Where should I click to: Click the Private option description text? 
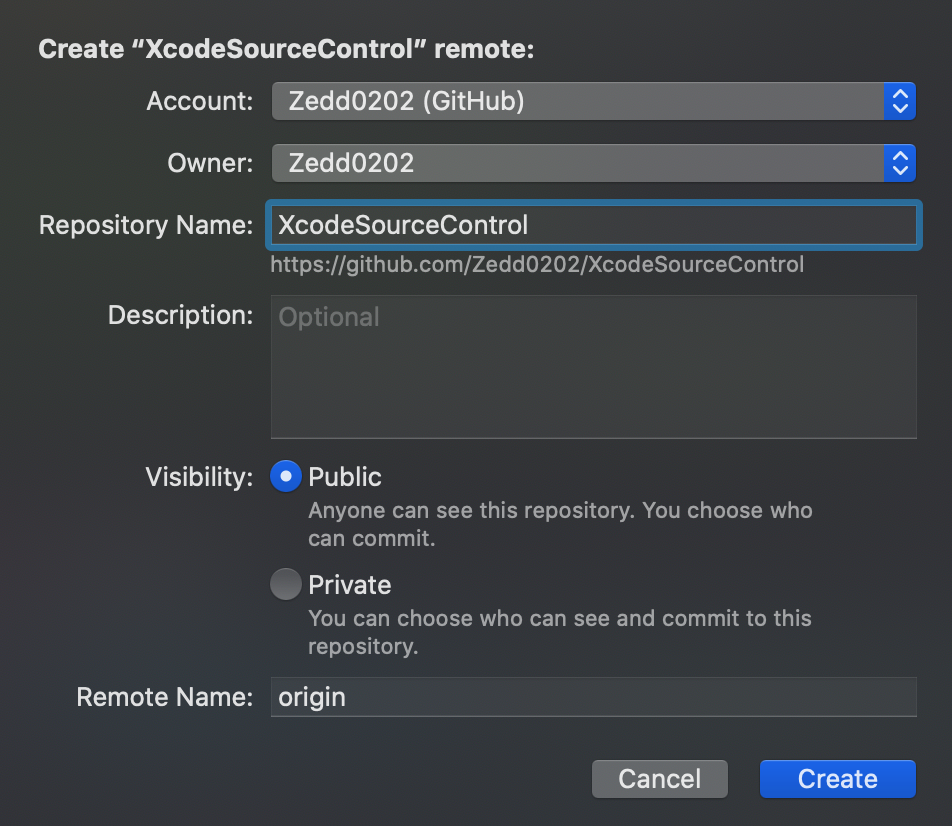560,632
